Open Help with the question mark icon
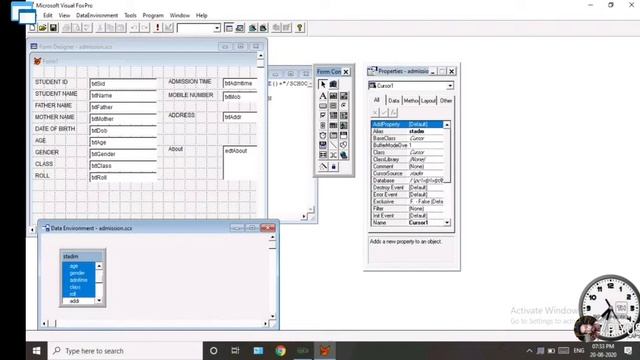 click(300, 28)
